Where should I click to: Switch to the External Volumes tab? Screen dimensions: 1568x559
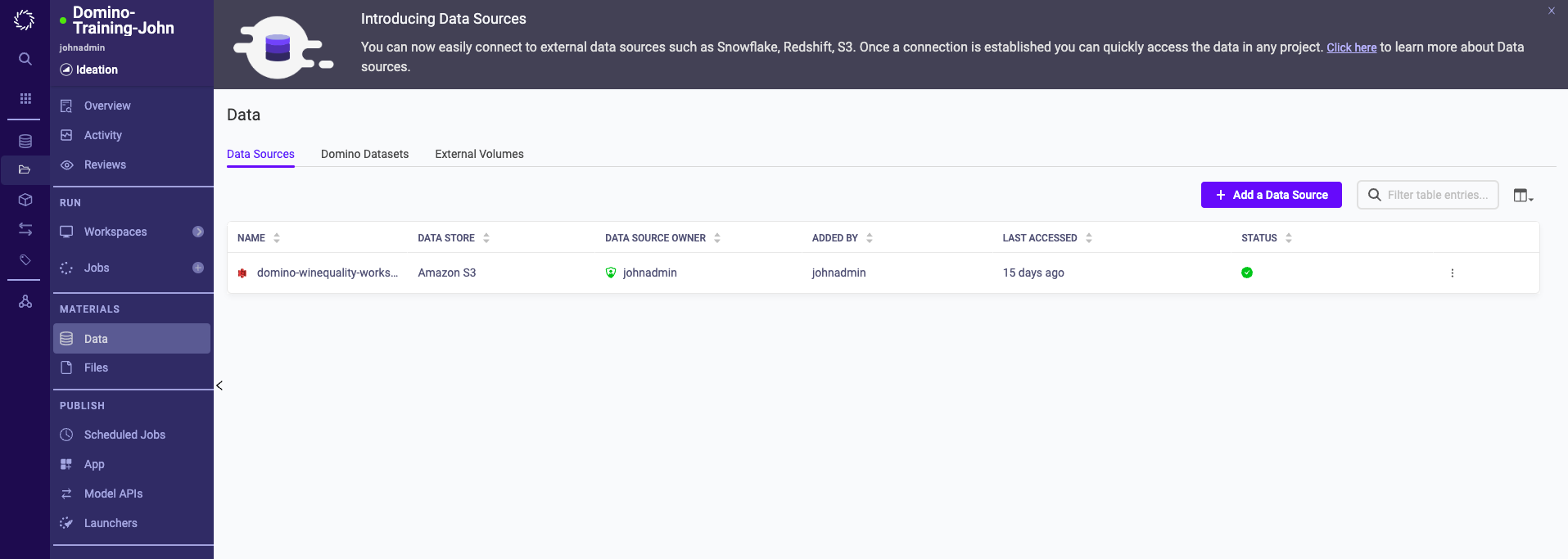tap(479, 154)
